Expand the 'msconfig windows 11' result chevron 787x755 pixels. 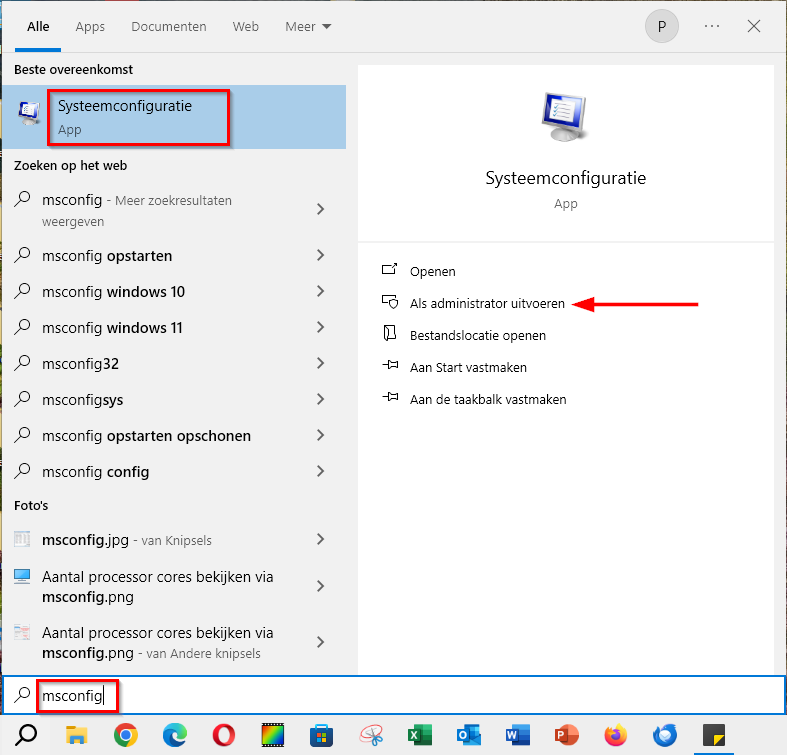pos(320,328)
